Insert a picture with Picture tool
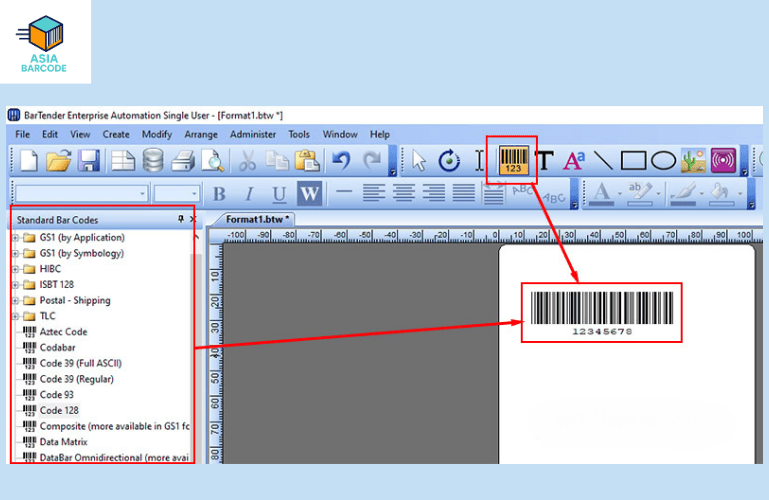 (x=693, y=161)
